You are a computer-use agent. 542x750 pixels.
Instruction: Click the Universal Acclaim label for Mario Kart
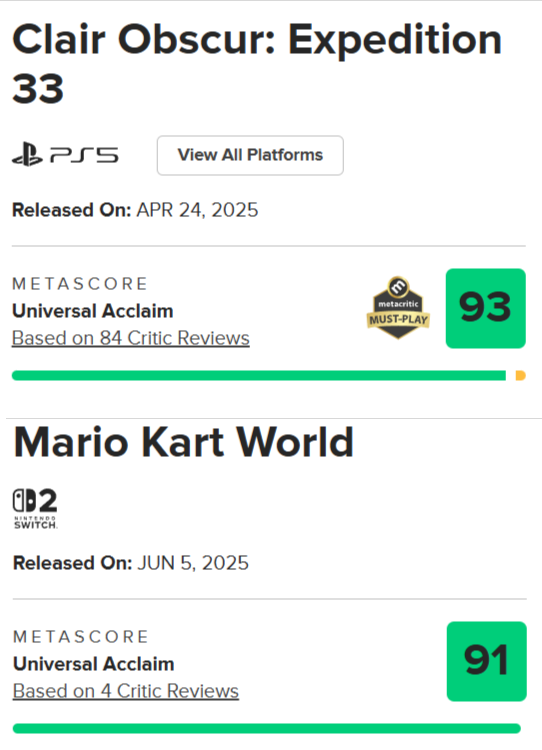pos(94,664)
